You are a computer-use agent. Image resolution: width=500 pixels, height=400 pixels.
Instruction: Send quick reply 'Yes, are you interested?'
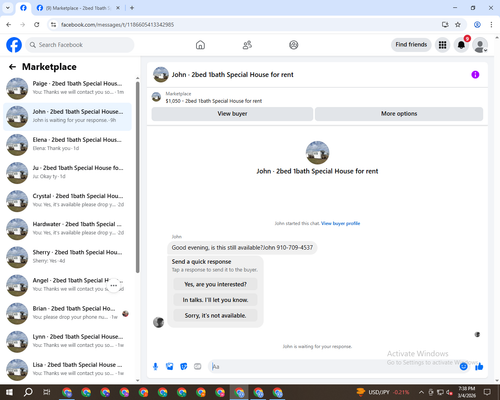coord(215,284)
